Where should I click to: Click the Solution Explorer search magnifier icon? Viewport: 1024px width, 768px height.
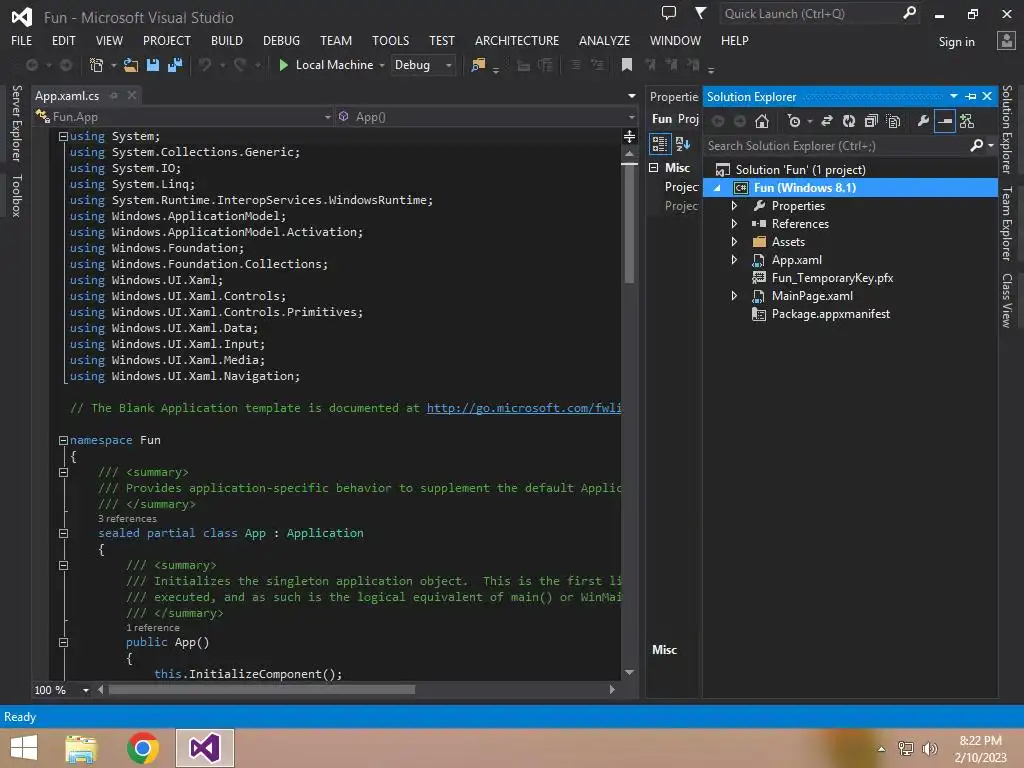click(976, 145)
